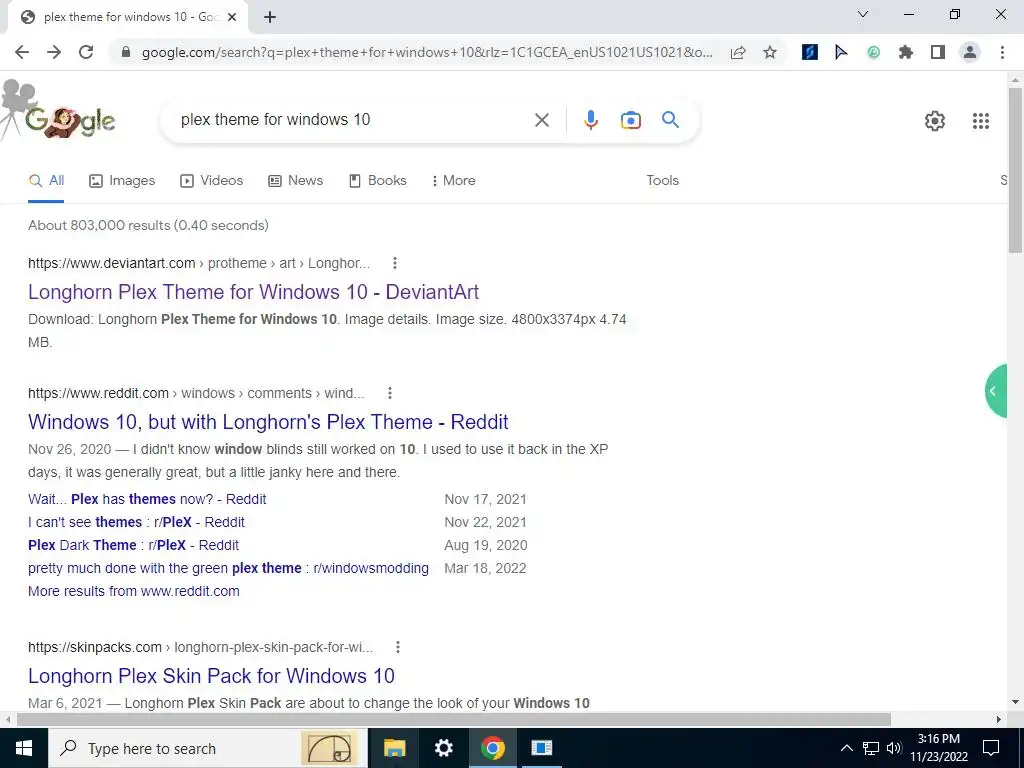Open the network tray icon
1024x768 pixels.
point(871,748)
